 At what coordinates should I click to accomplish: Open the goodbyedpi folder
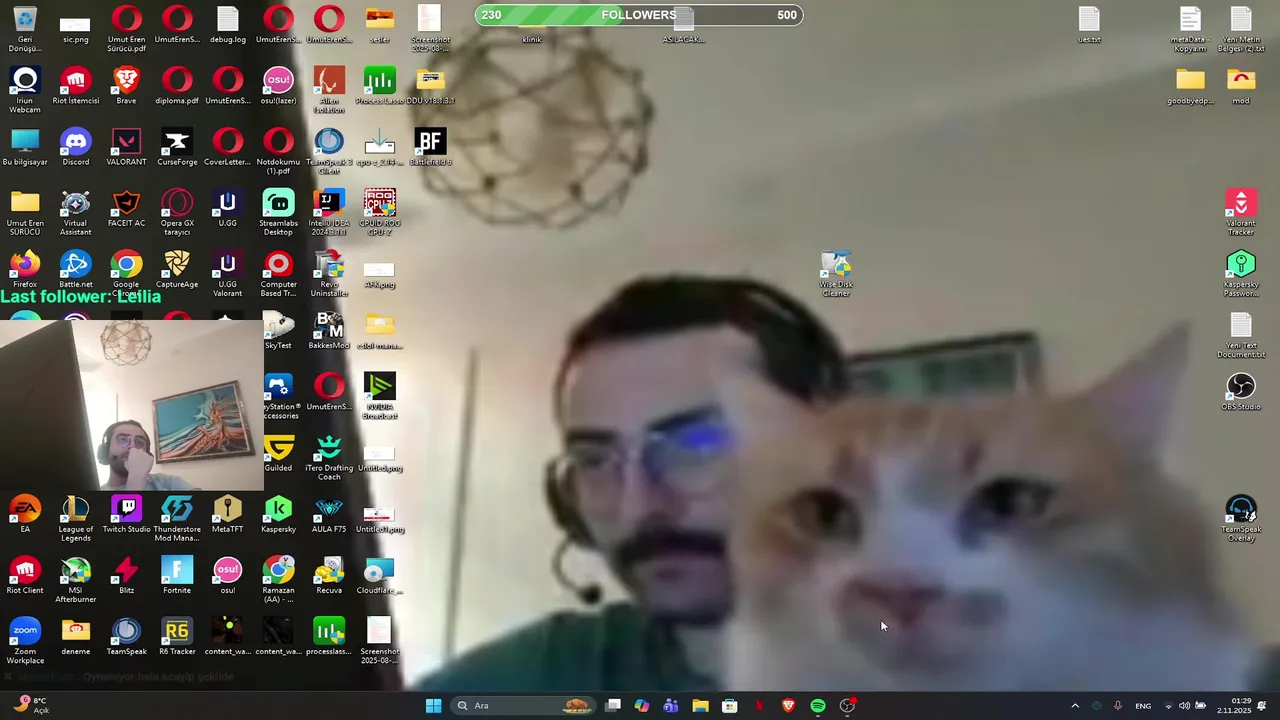(x=1190, y=86)
